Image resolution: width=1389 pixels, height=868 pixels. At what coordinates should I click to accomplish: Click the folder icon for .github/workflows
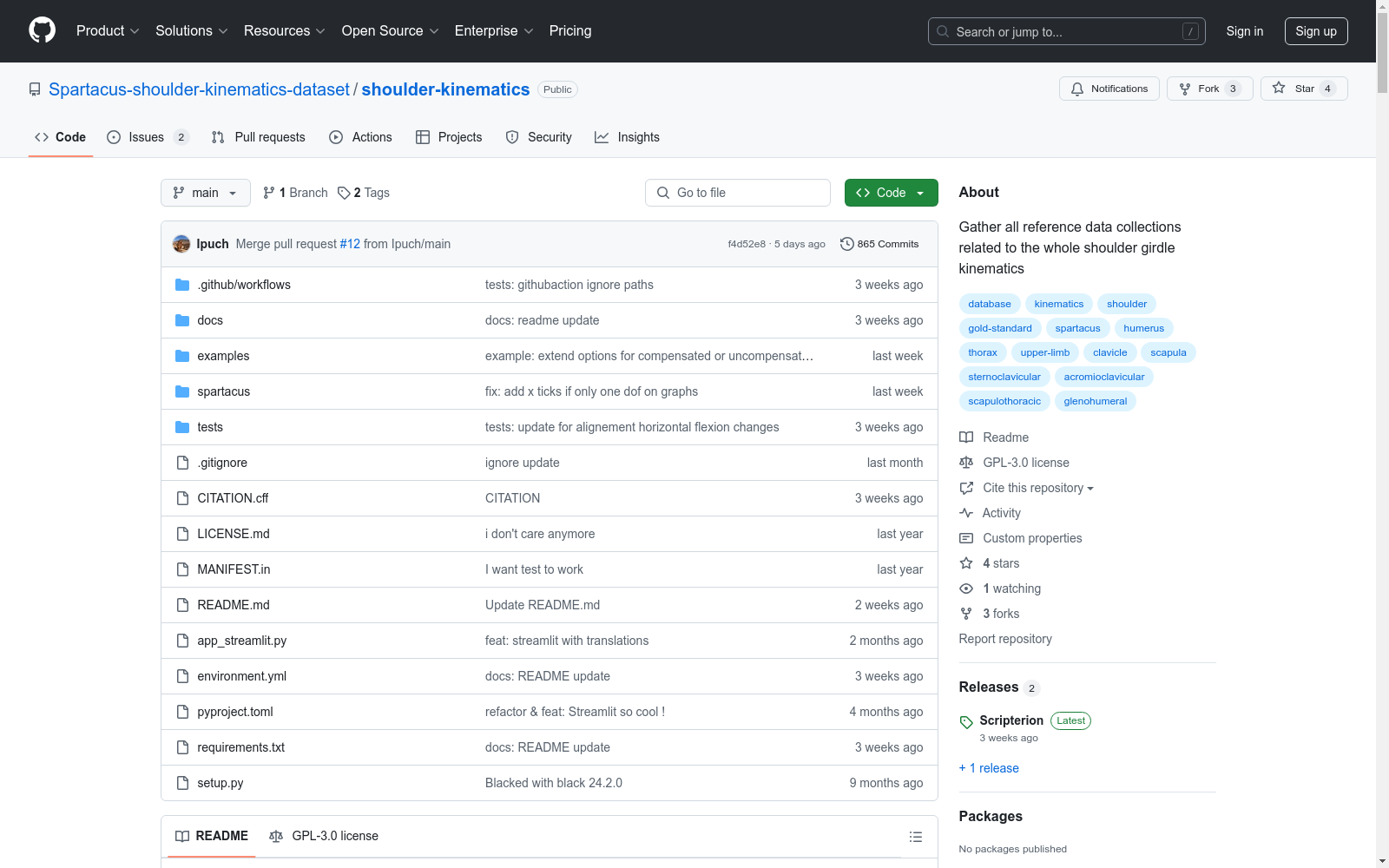182,285
